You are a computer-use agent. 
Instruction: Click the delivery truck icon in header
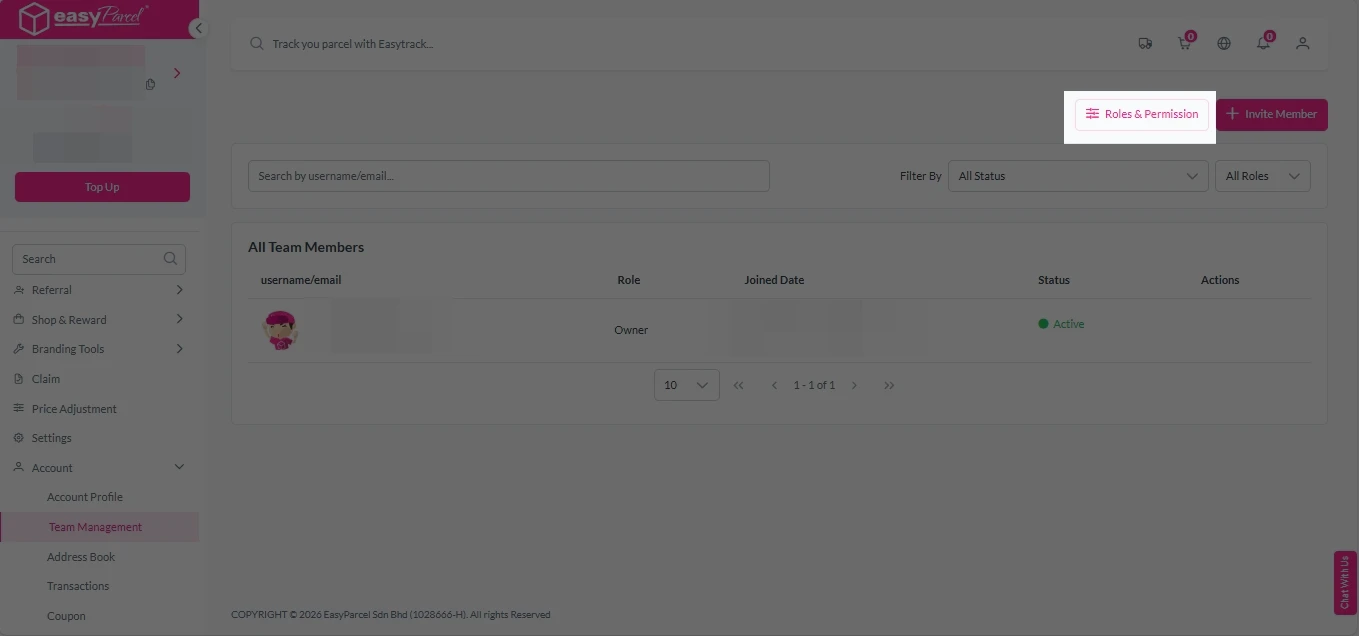(x=1145, y=44)
